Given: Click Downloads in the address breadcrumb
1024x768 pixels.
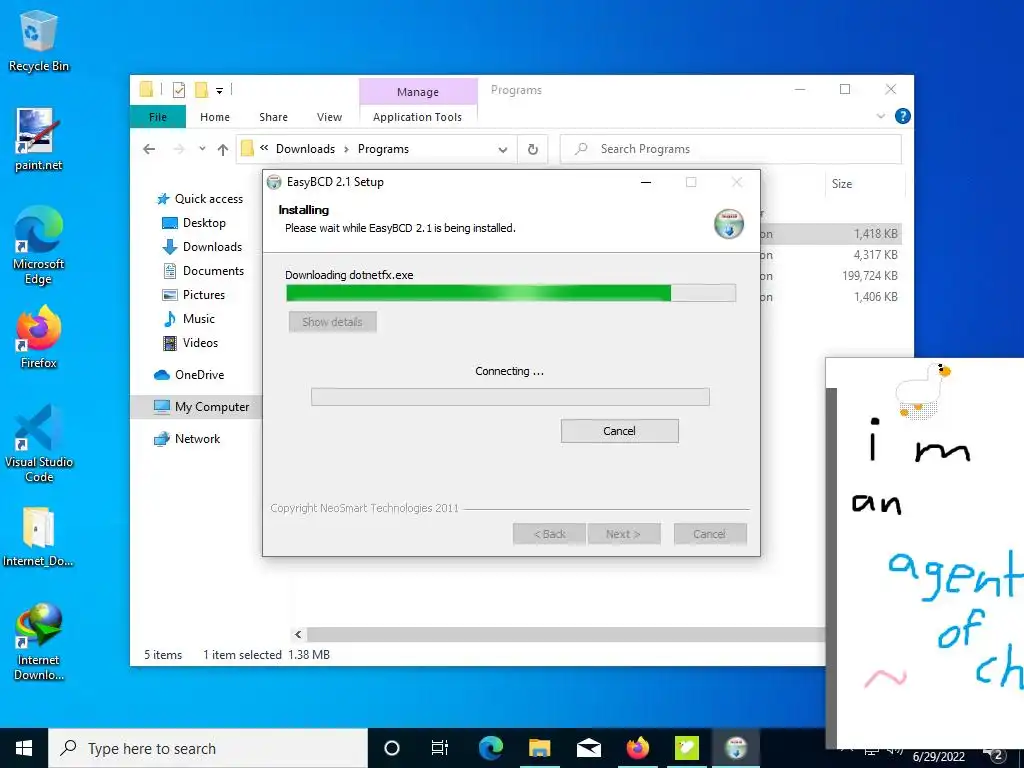Looking at the screenshot, I should pyautogui.click(x=306, y=149).
